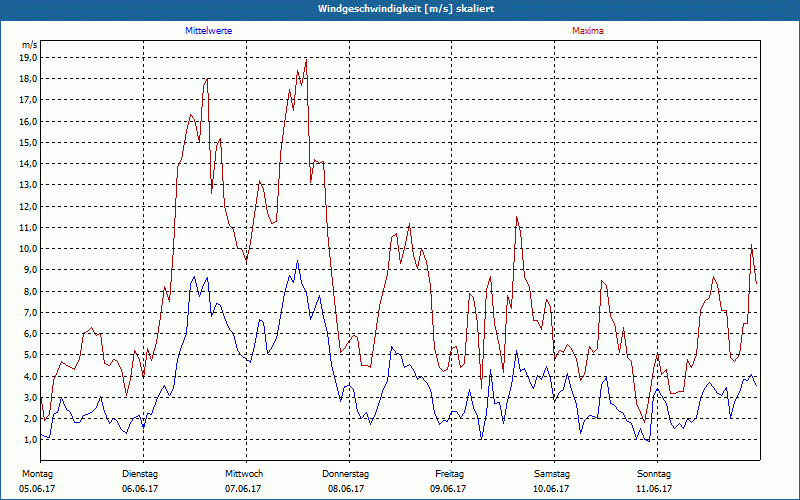Click the 10,0 y-axis value
800x500 pixels.
click(29, 249)
